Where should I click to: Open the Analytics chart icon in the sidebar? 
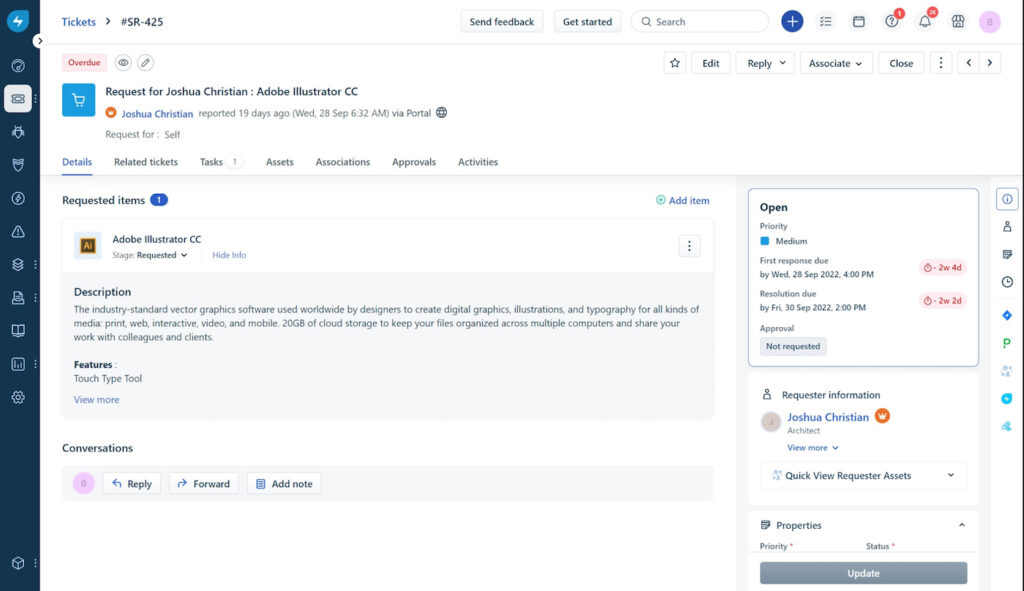coord(18,364)
